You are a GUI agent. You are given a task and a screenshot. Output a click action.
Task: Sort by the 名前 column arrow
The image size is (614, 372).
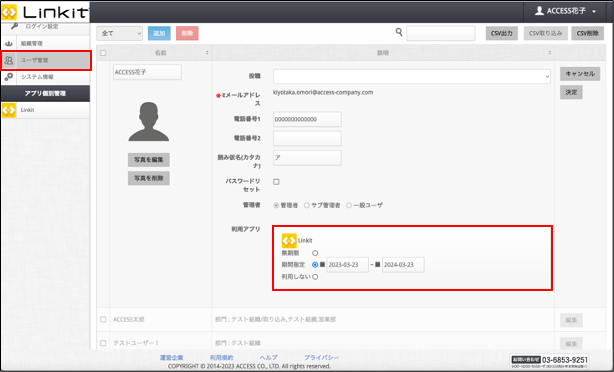click(207, 52)
